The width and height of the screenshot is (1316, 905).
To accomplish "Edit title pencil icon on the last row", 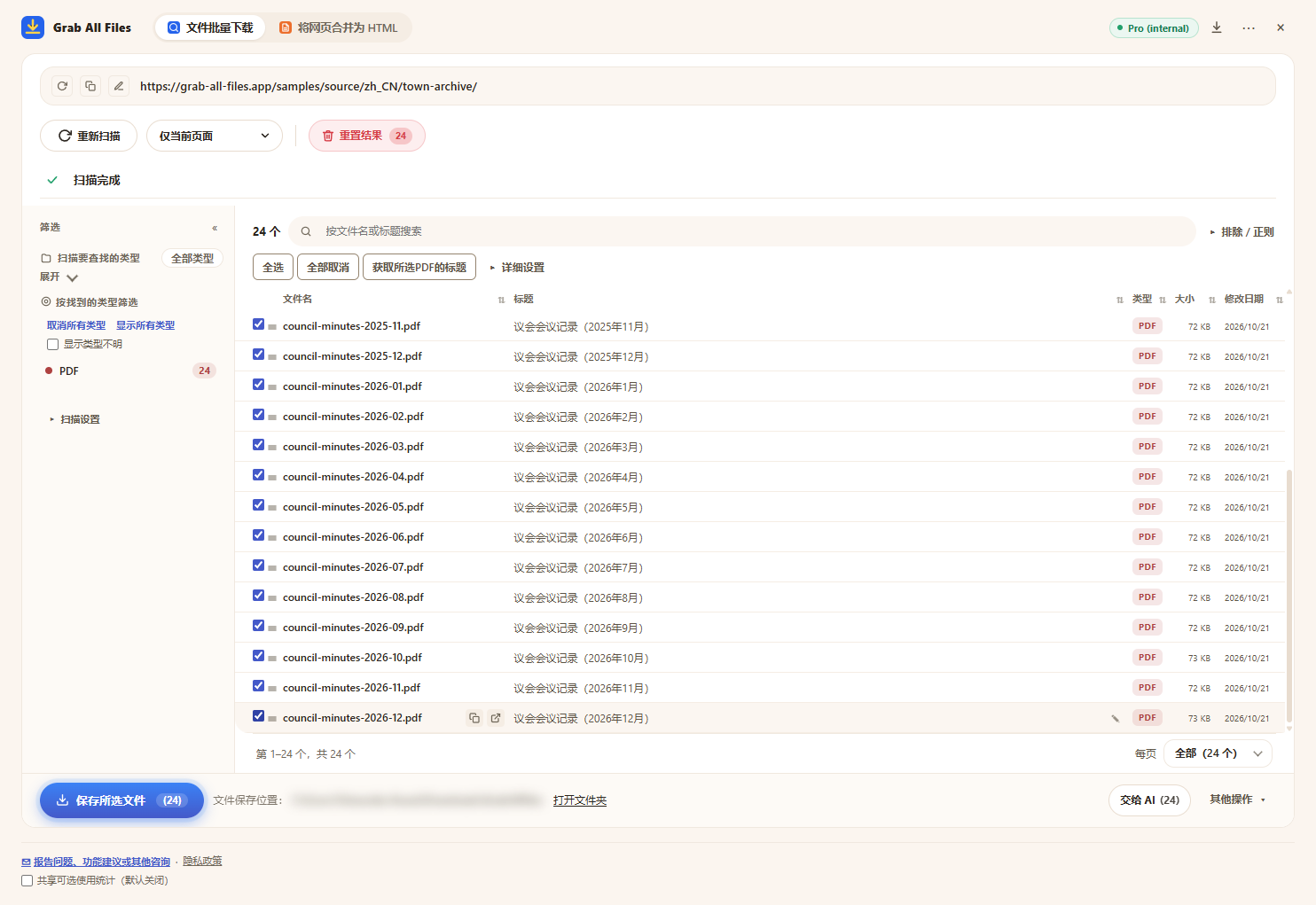I will 1115,718.
